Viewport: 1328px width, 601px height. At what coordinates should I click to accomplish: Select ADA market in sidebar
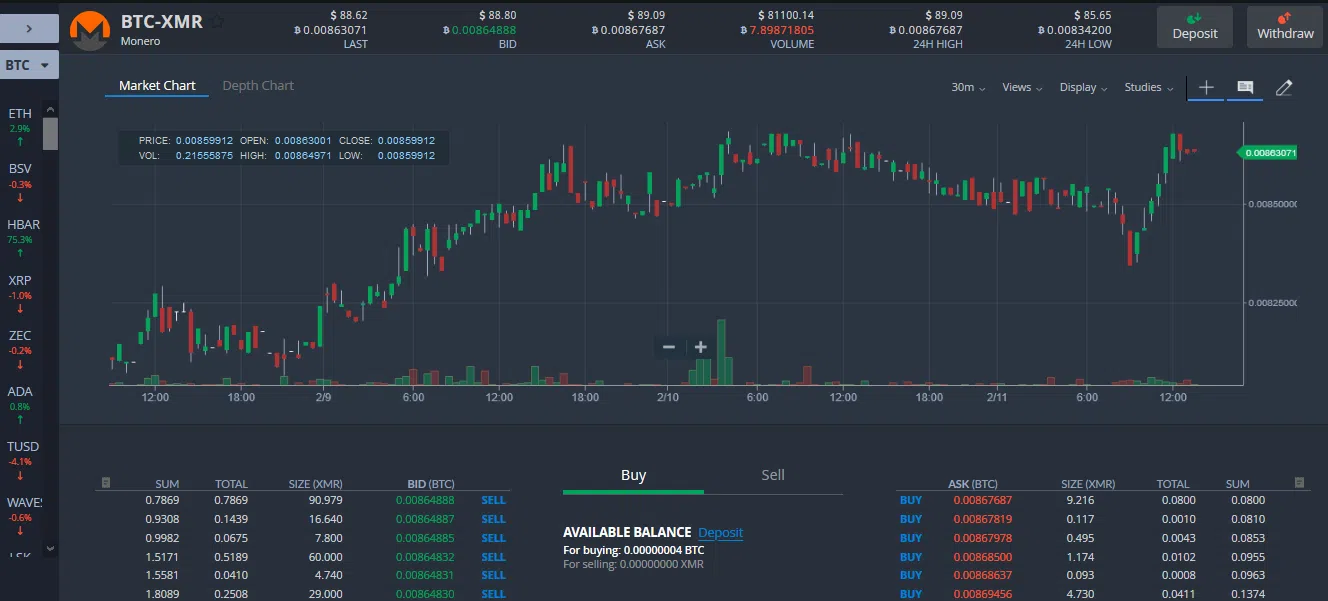pos(20,405)
